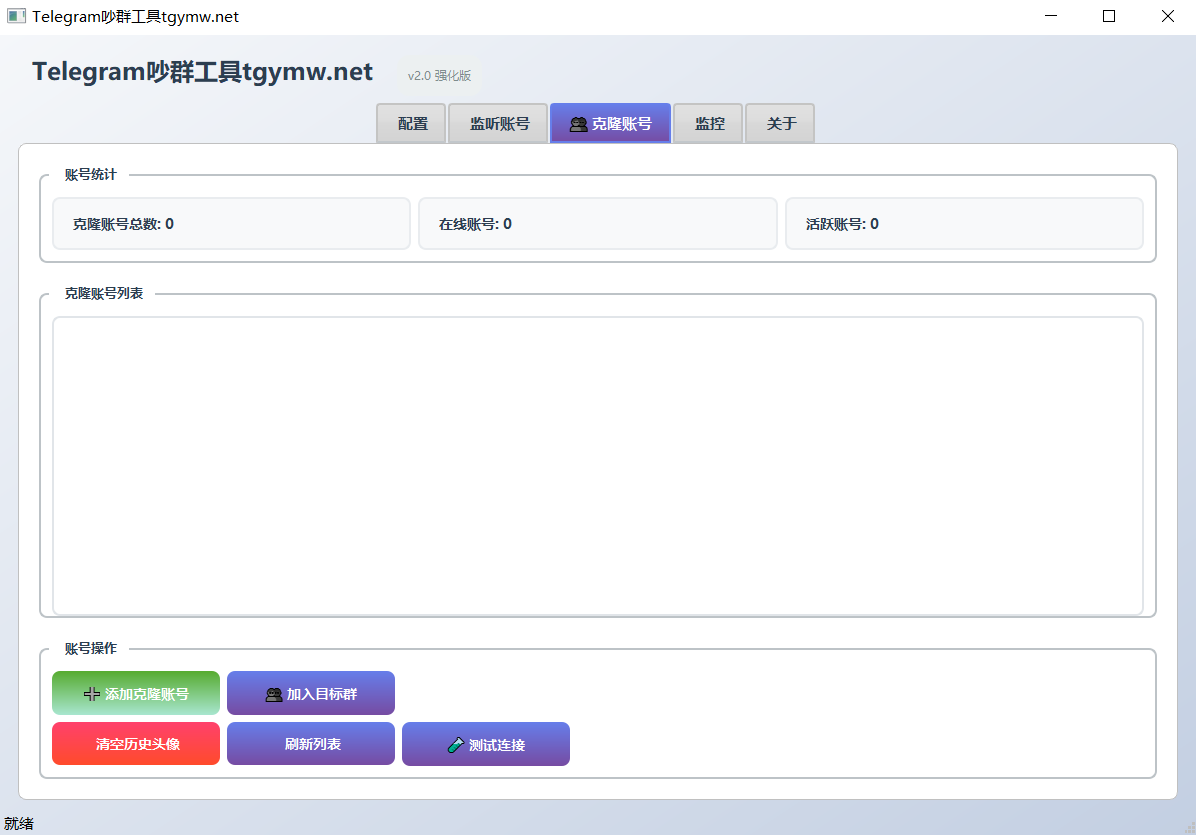1196x835 pixels.
Task: Open the 监听账号 tab
Action: point(499,124)
